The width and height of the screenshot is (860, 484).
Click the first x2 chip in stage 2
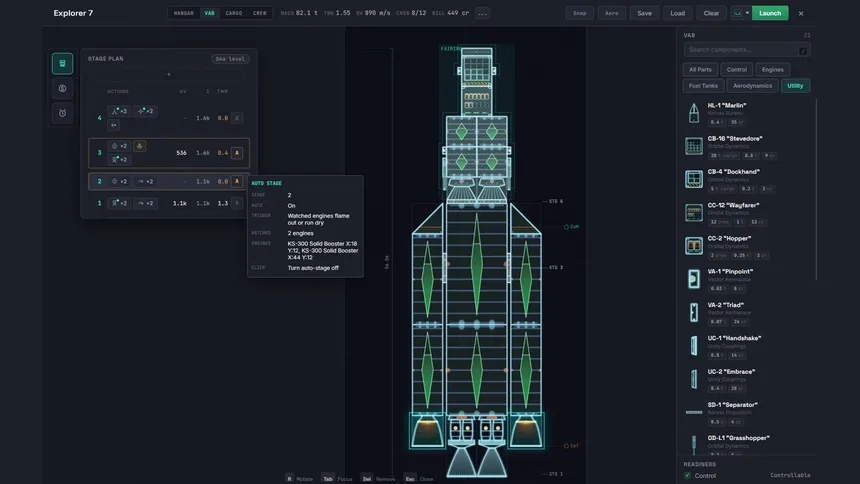pos(119,181)
